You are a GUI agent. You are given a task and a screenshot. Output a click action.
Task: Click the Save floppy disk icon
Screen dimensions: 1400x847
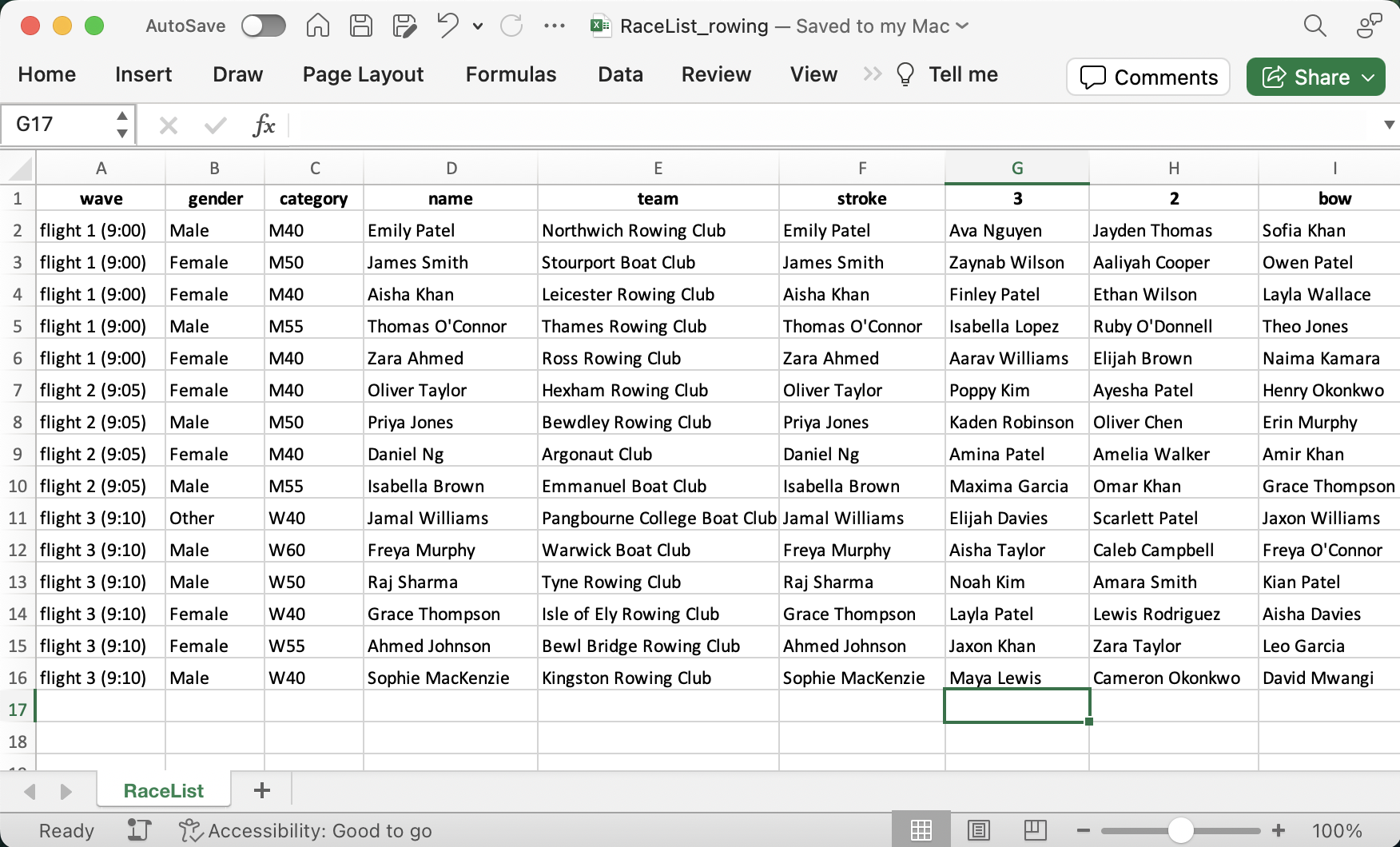pyautogui.click(x=361, y=26)
